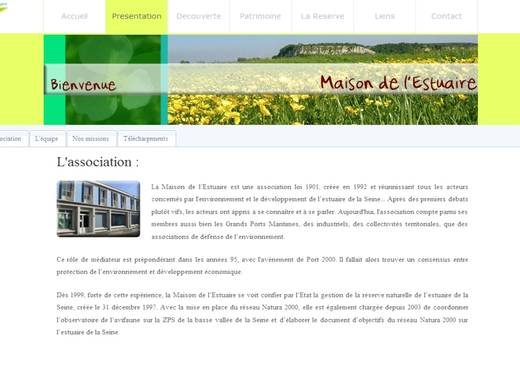Click the Bienvenue banner label
Image resolution: width=520 pixels, height=367 pixels.
(83, 85)
